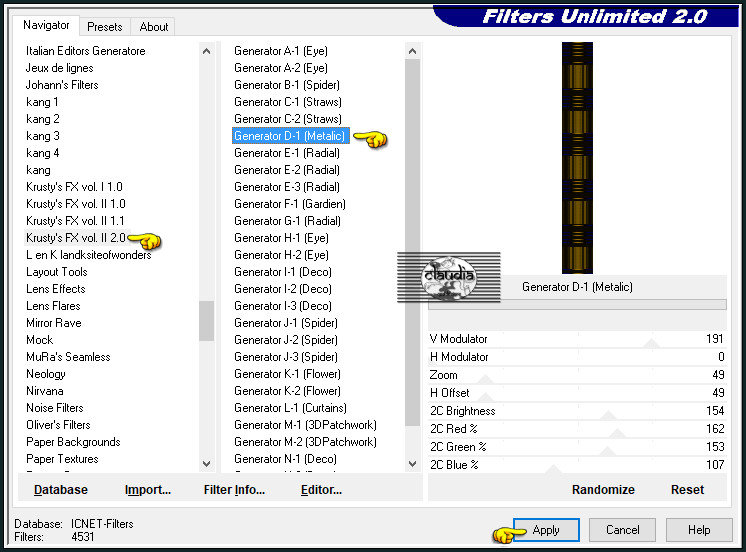Select Generator C-2 (Straws) filter
746x552 pixels.
(x=288, y=119)
